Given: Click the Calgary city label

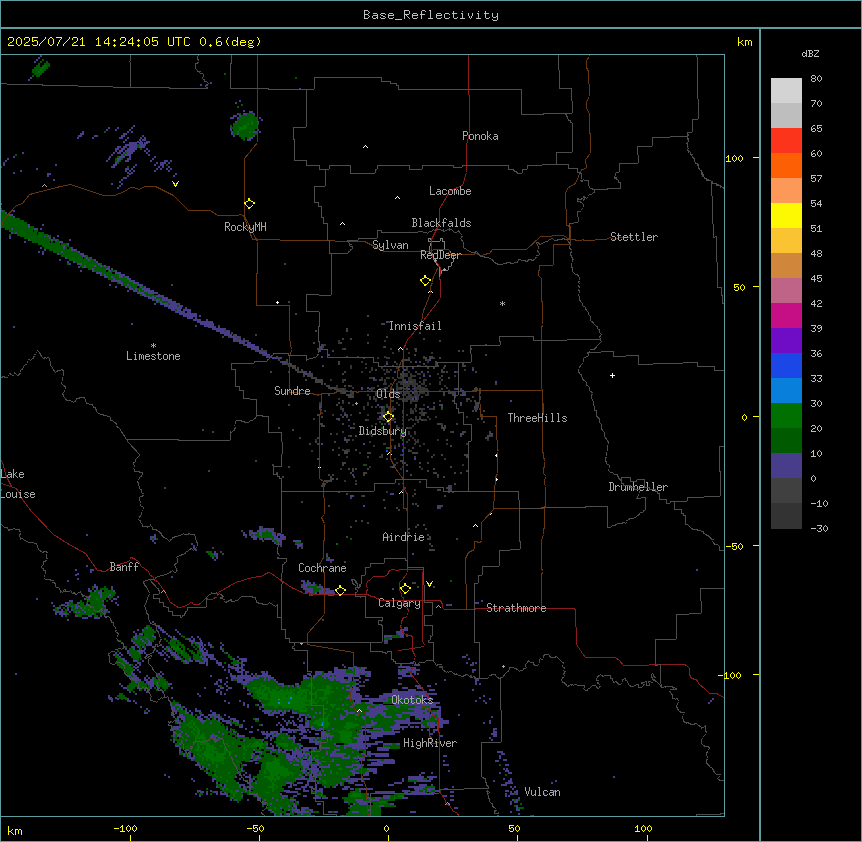Looking at the screenshot, I should pos(399,603).
